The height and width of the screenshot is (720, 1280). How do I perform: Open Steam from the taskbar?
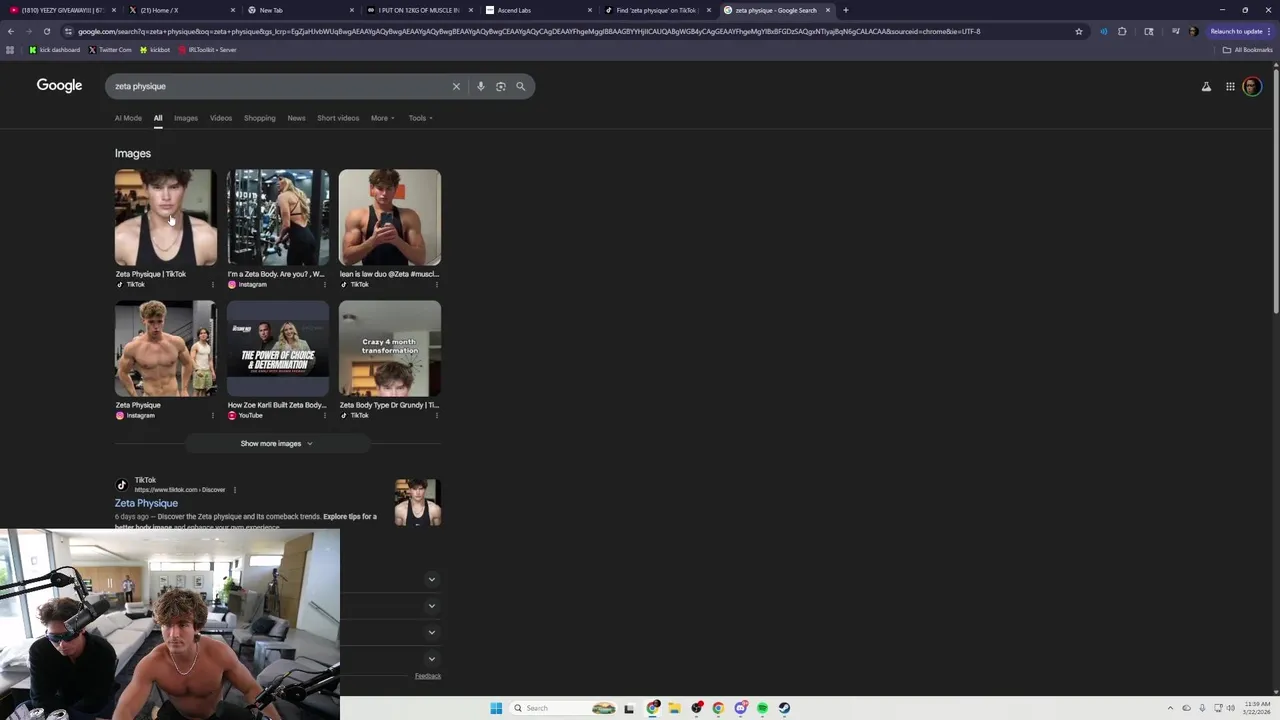[784, 708]
